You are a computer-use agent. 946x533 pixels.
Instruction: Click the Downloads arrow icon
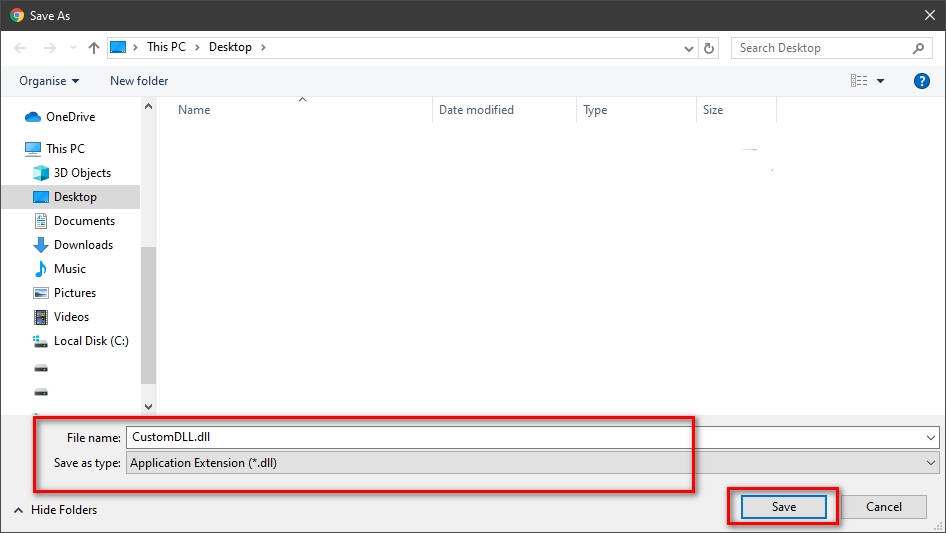(41, 245)
